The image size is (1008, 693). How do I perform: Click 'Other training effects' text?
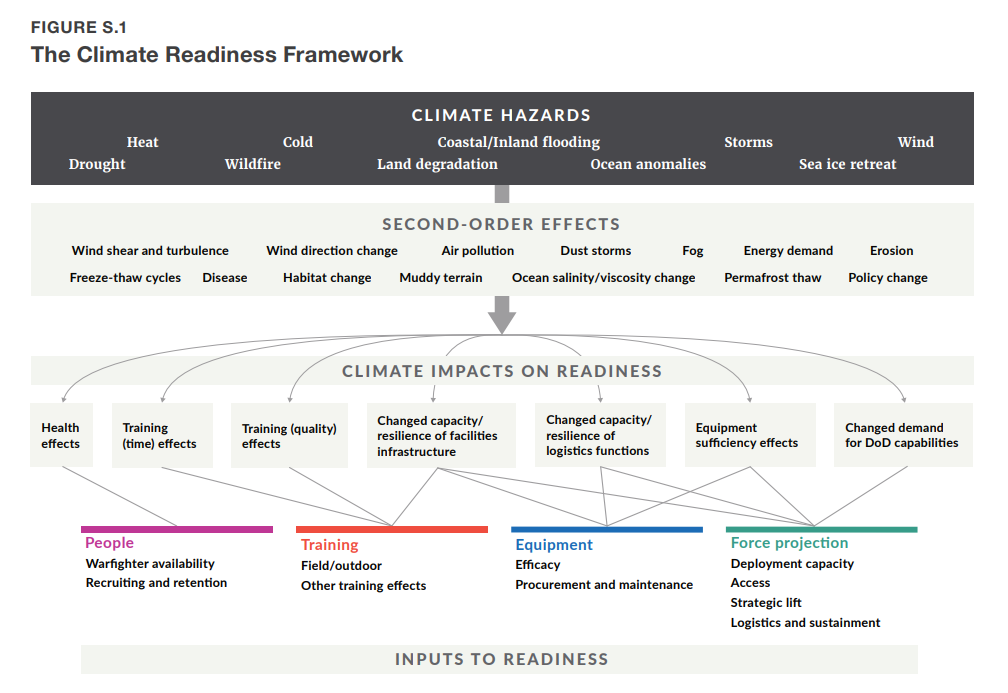click(x=364, y=586)
